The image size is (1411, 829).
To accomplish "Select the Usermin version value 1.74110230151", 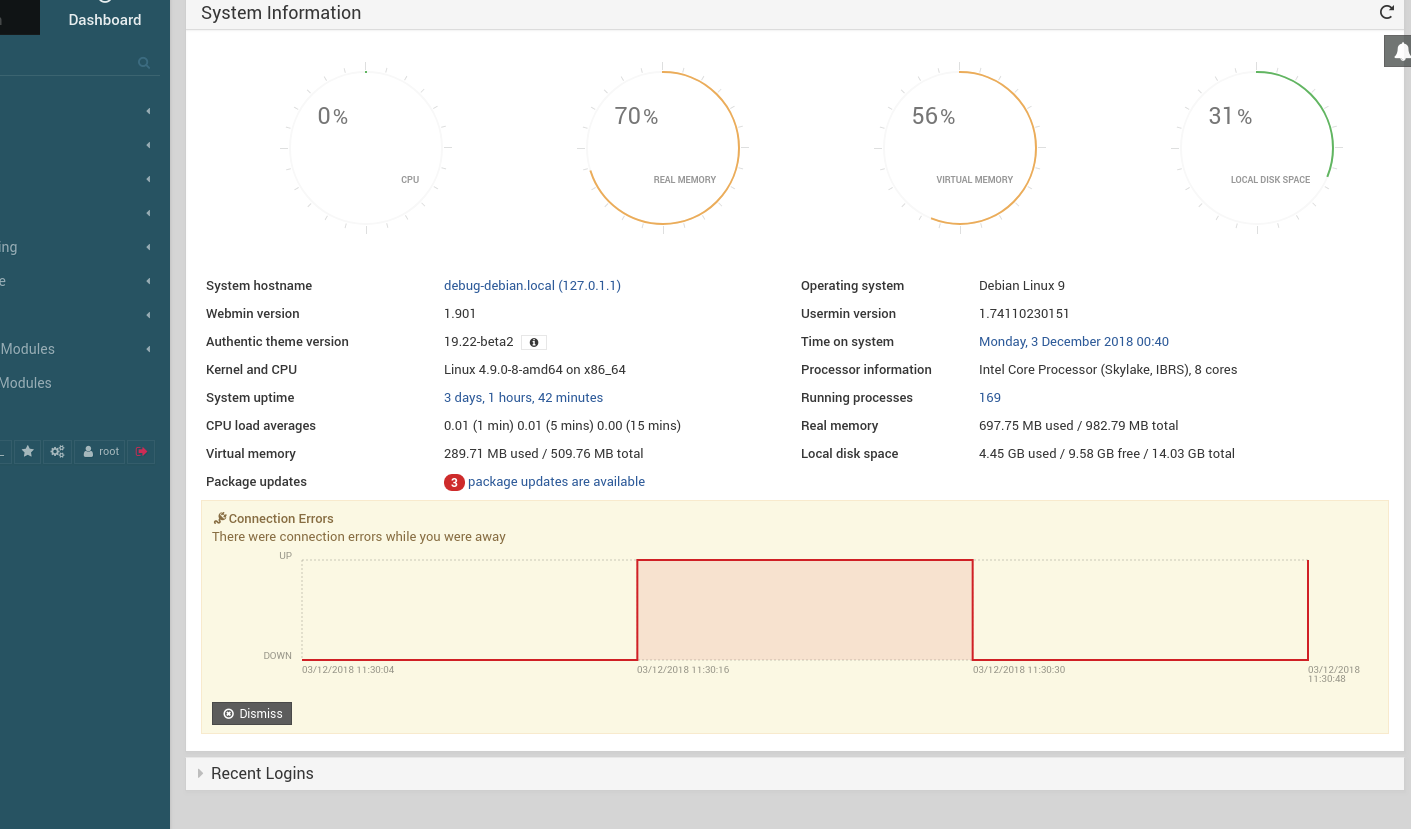I will (1024, 314).
